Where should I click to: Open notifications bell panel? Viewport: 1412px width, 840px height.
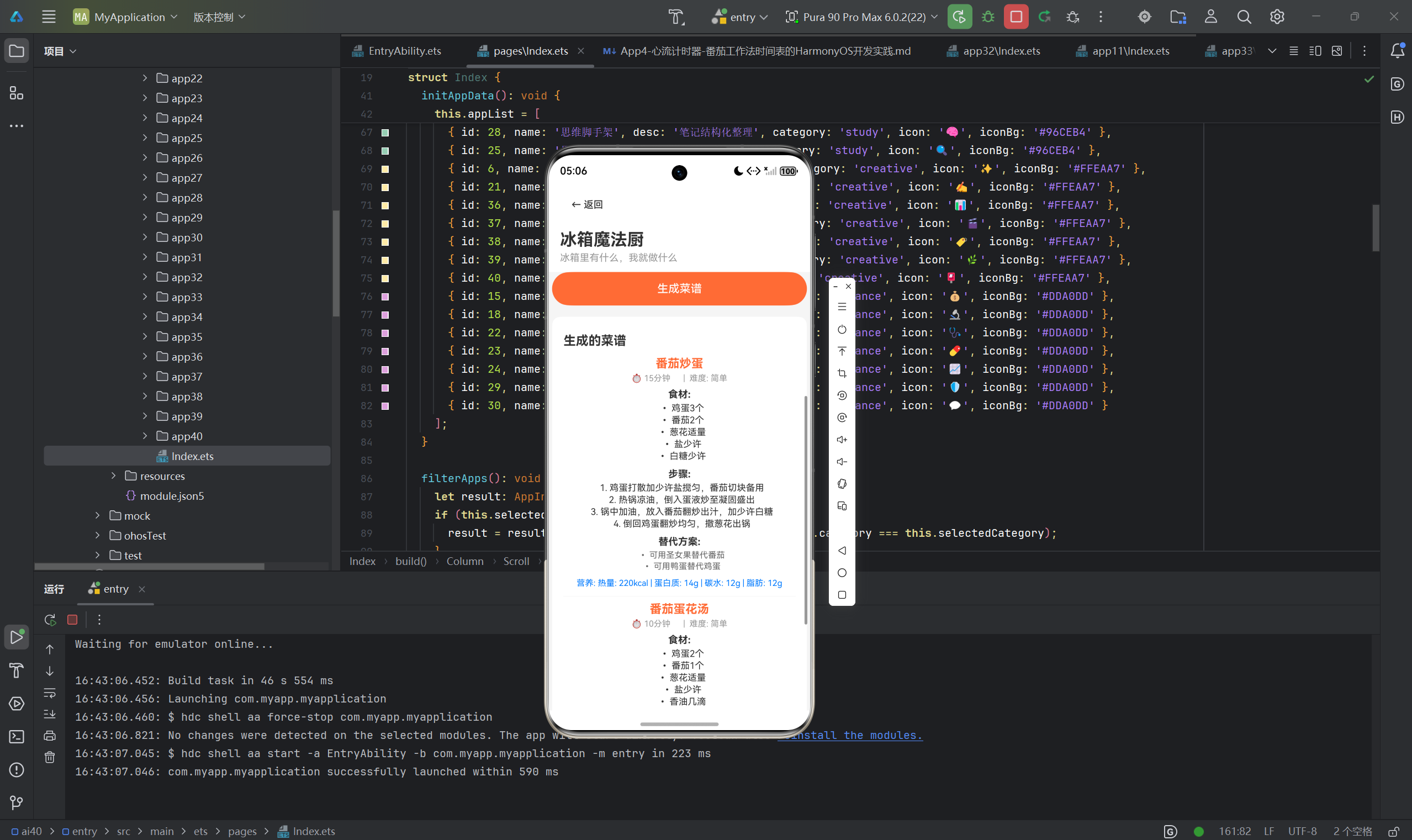click(x=1397, y=51)
